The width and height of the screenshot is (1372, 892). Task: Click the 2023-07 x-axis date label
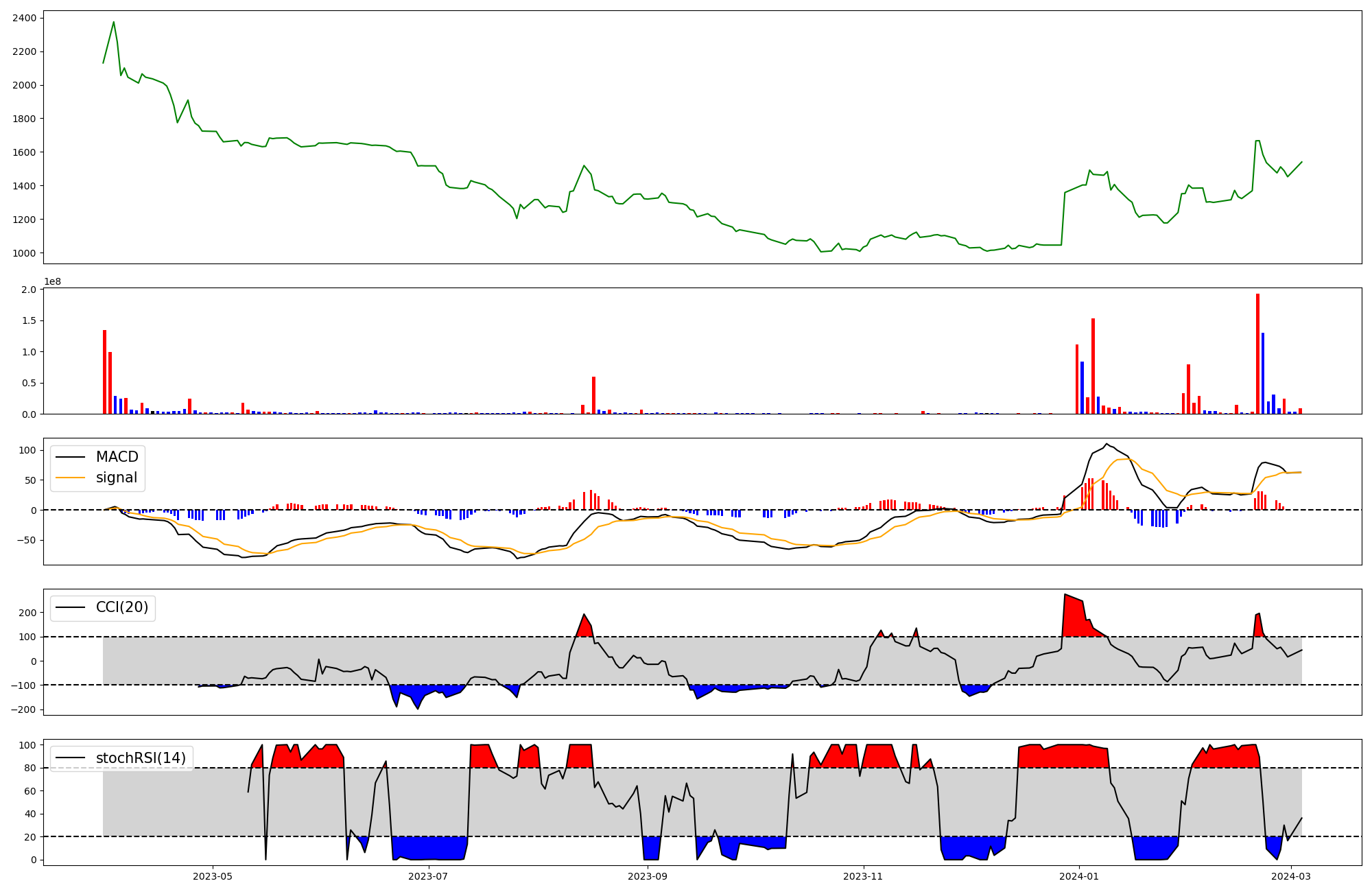pos(429,876)
